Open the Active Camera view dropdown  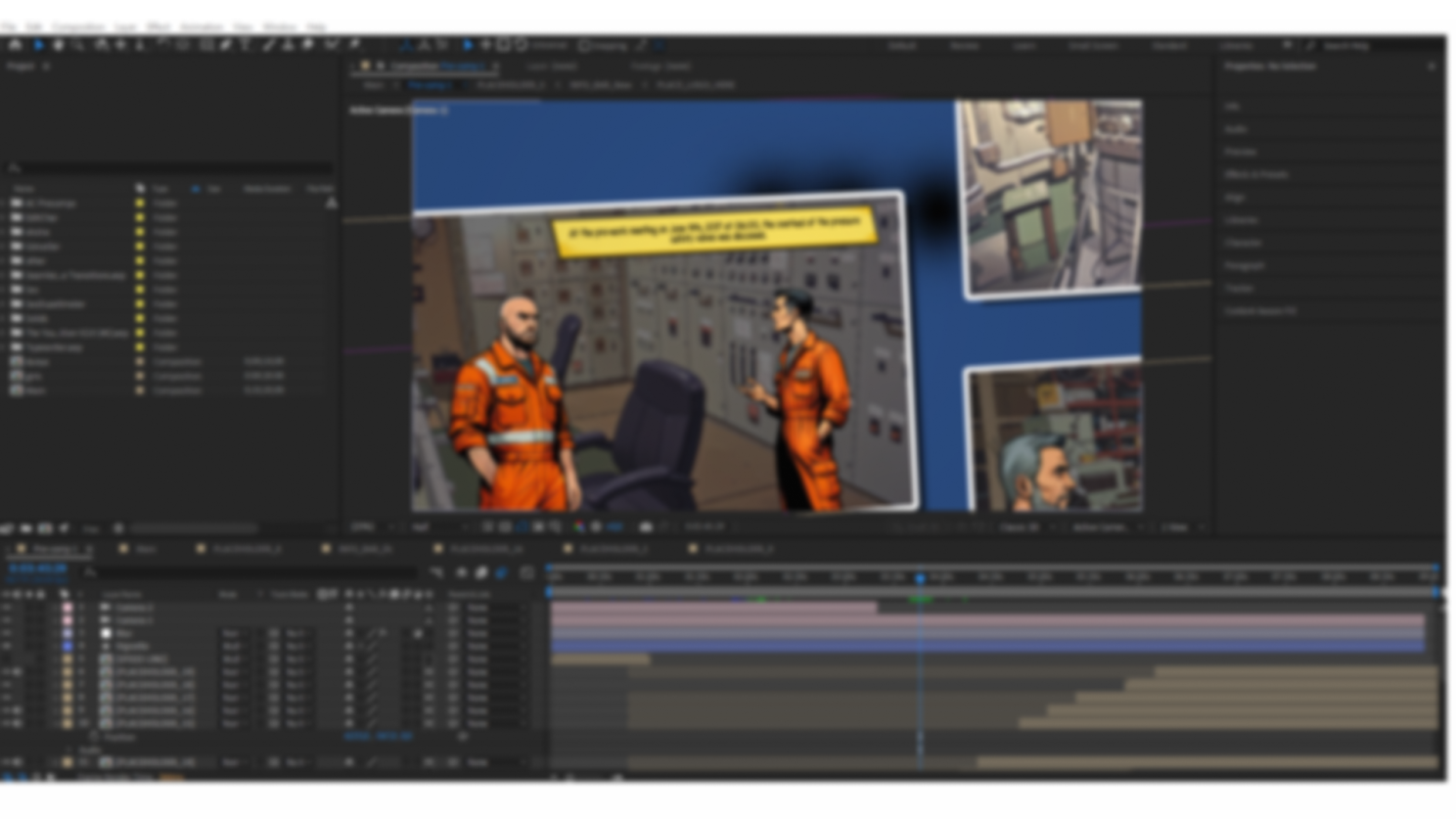click(1105, 526)
